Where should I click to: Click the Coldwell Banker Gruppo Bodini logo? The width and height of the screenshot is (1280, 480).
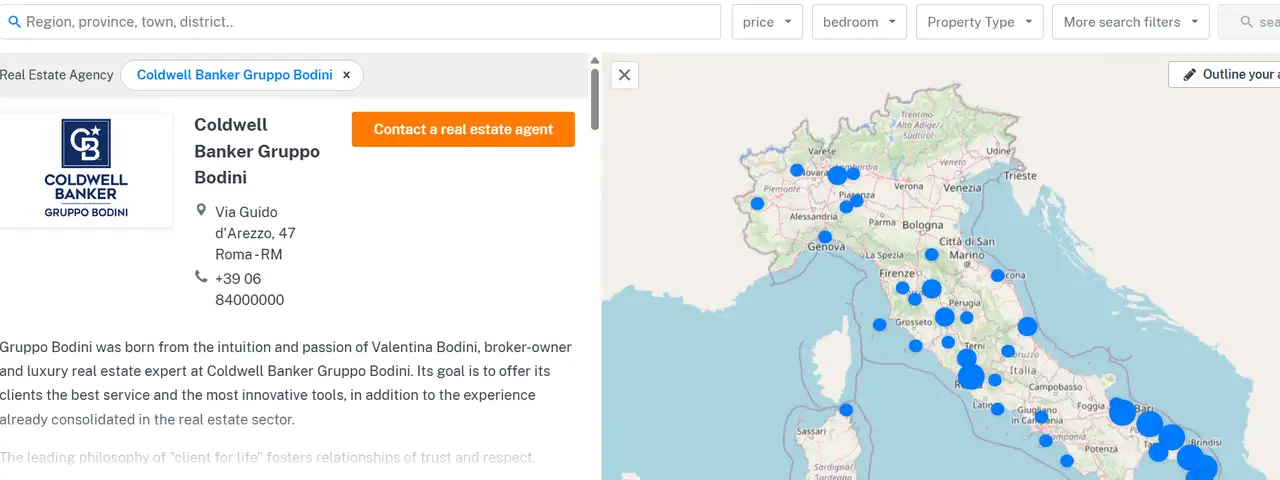(86, 169)
